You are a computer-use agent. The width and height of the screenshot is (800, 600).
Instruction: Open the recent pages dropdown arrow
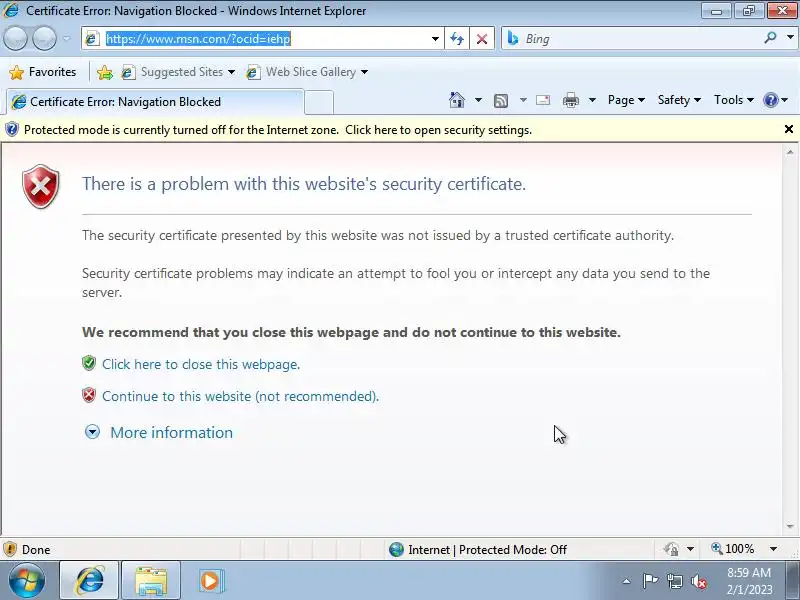coord(66,38)
